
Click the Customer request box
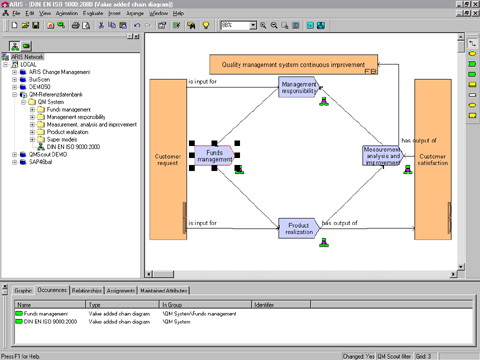coord(168,159)
